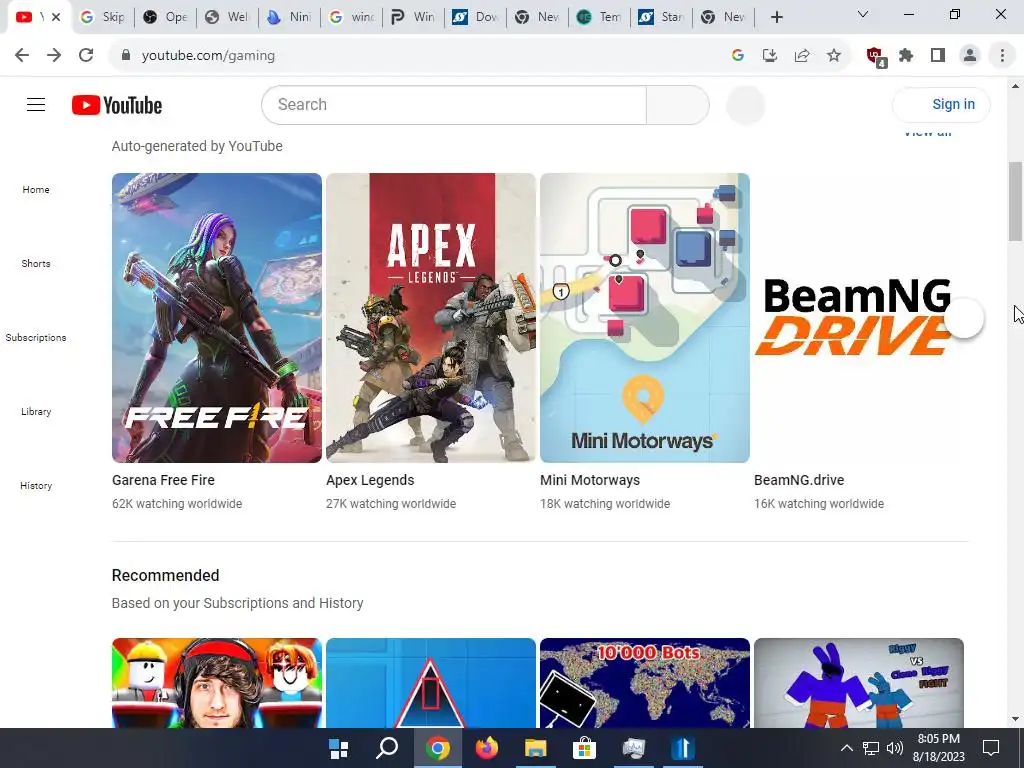Screen dimensions: 1024x768
Task: Click the YouTube Search input field
Action: click(x=454, y=104)
